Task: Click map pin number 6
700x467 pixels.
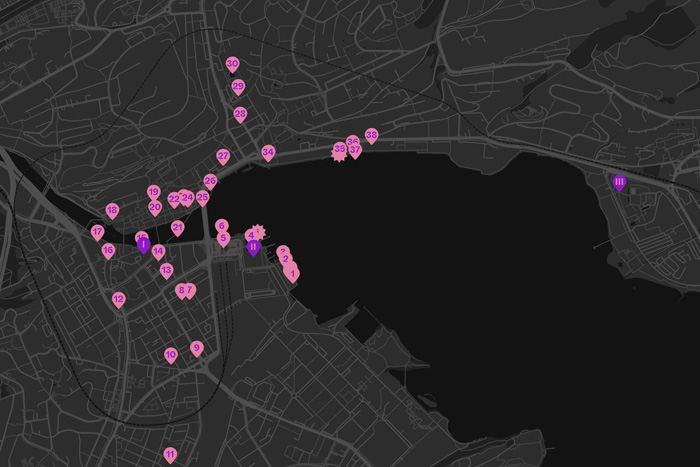Action: [x=221, y=226]
